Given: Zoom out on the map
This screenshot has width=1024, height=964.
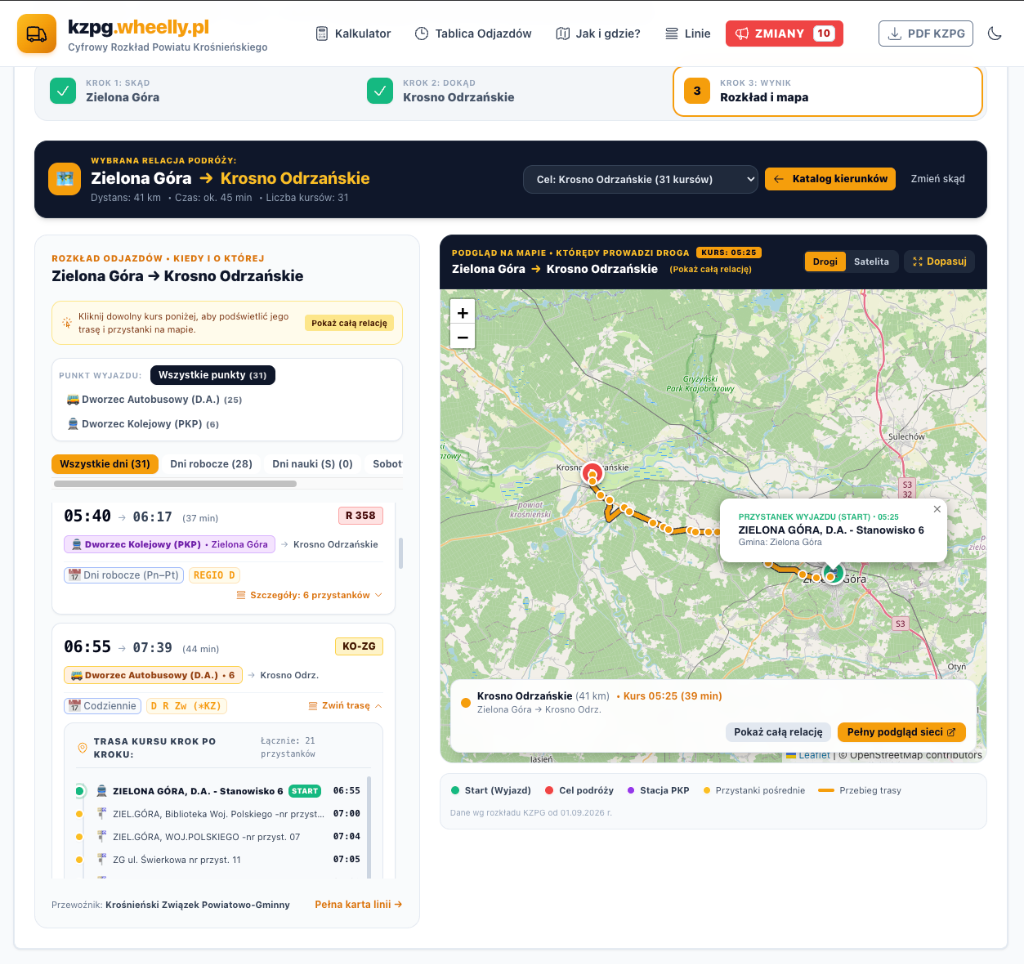Looking at the screenshot, I should pos(462,337).
